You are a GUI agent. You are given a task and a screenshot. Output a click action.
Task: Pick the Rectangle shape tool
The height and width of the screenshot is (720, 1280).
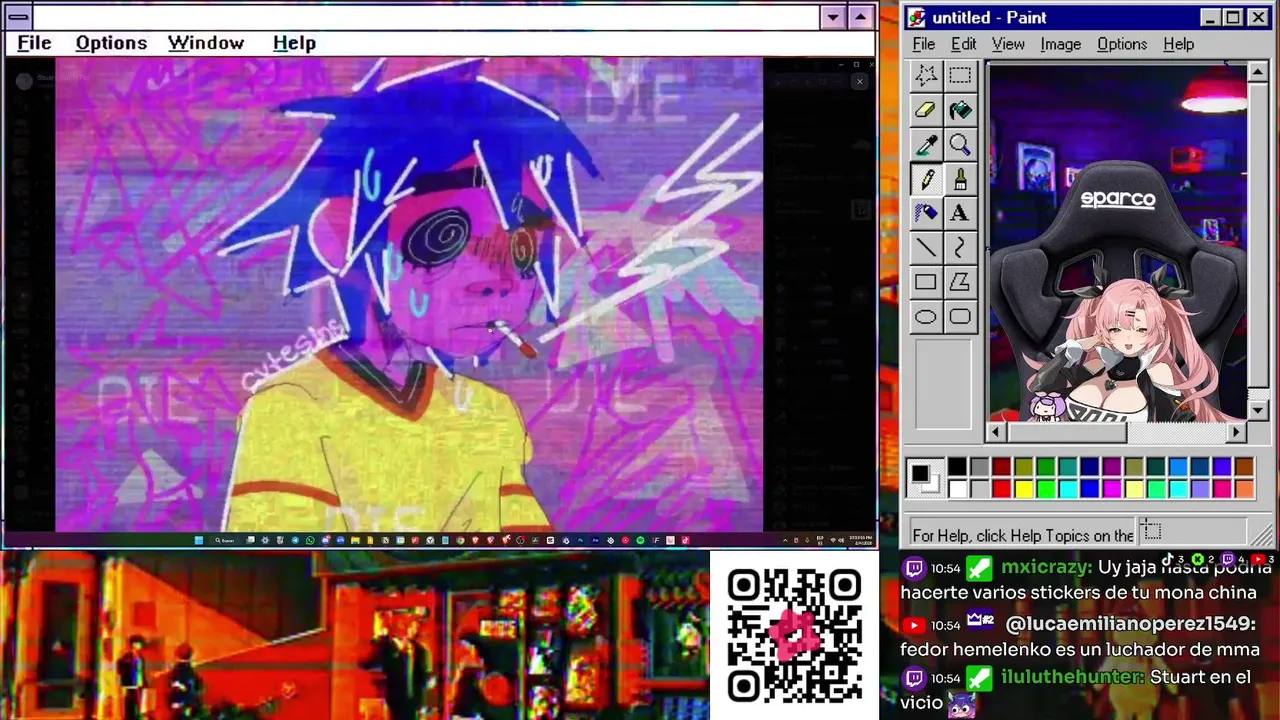(926, 282)
